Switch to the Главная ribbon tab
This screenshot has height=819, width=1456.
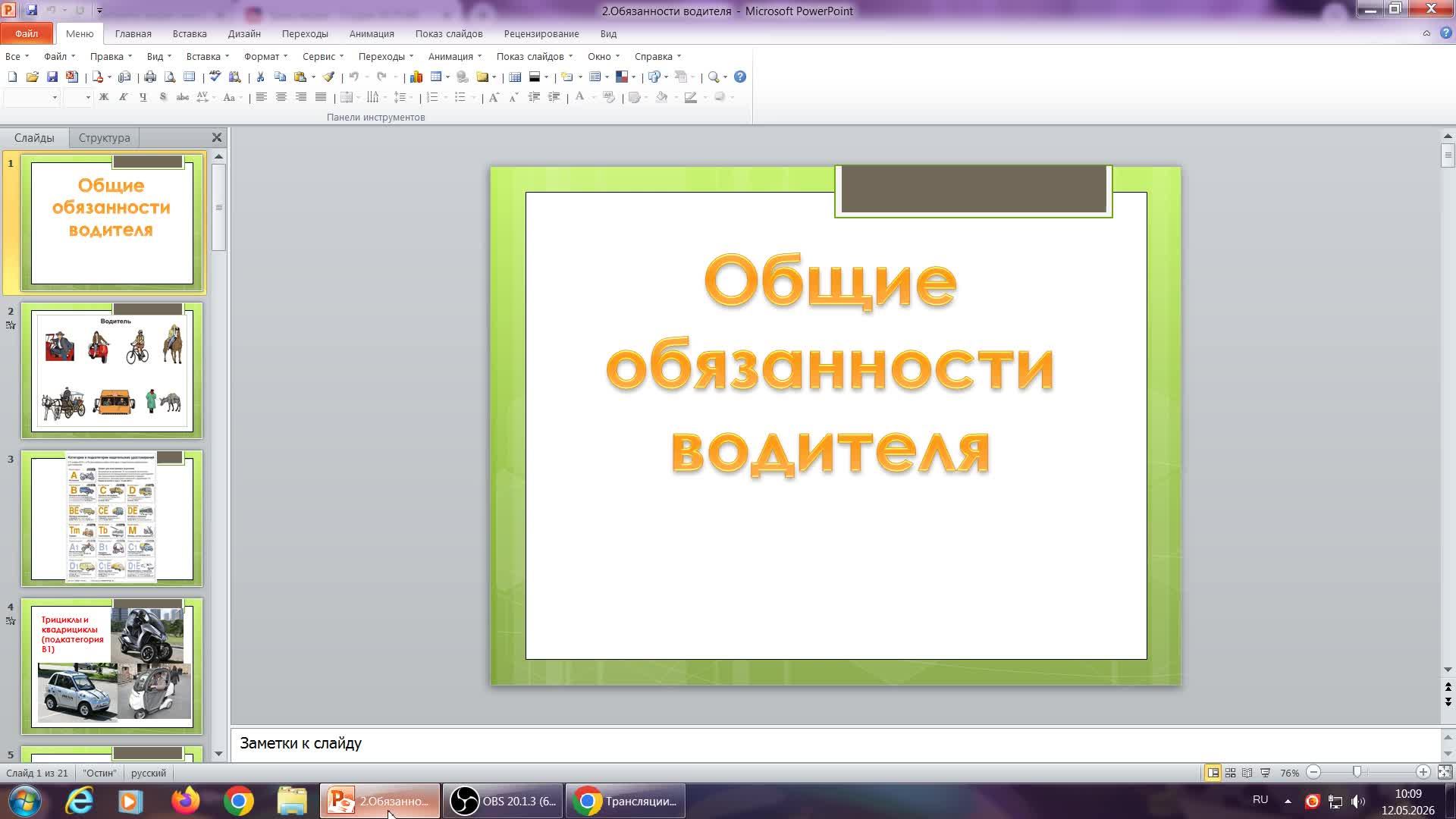pos(133,33)
